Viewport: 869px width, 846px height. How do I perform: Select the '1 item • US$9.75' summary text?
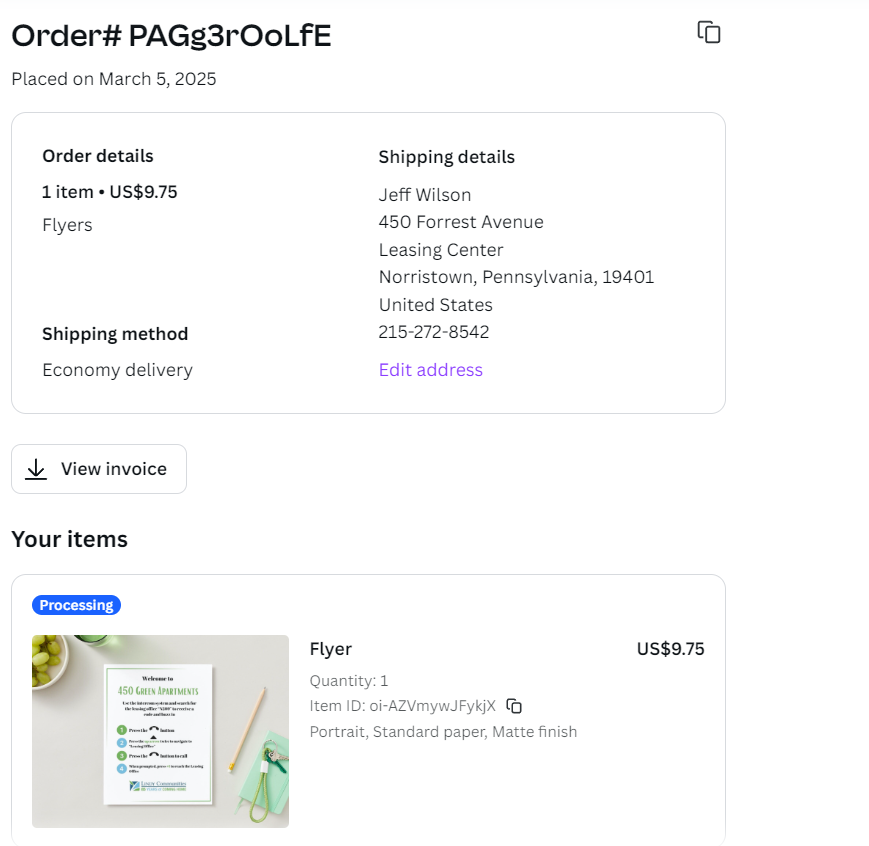click(x=110, y=192)
